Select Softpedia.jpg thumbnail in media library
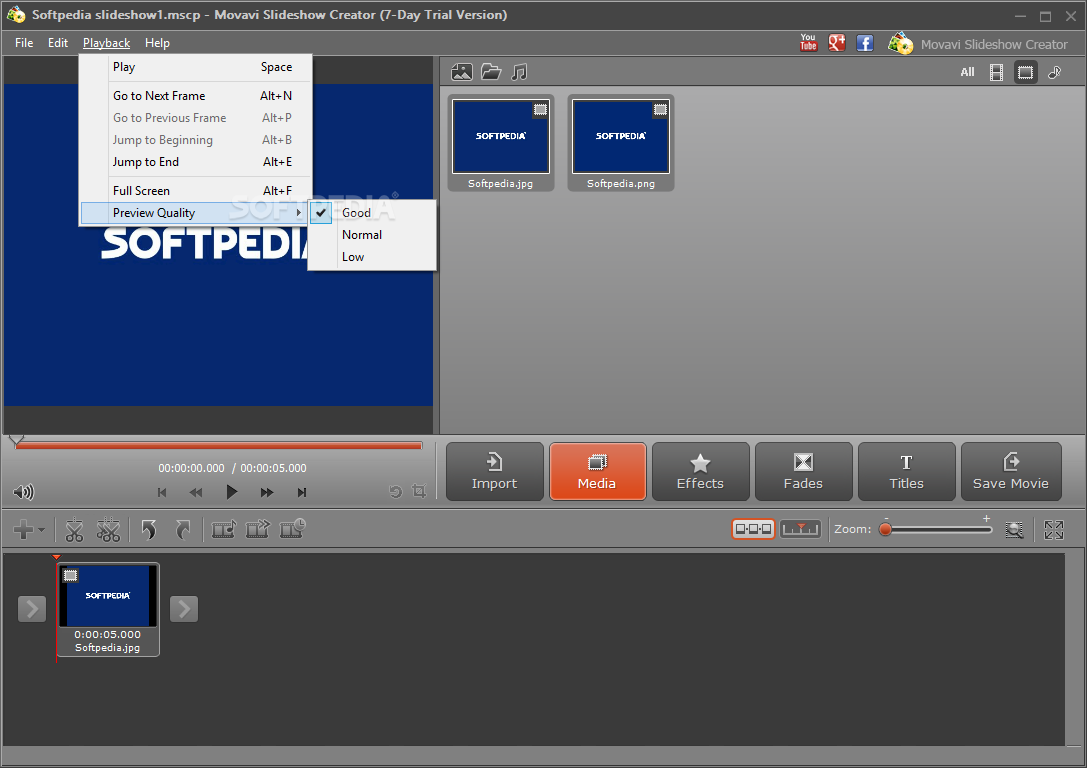The width and height of the screenshot is (1087, 768). [501, 143]
